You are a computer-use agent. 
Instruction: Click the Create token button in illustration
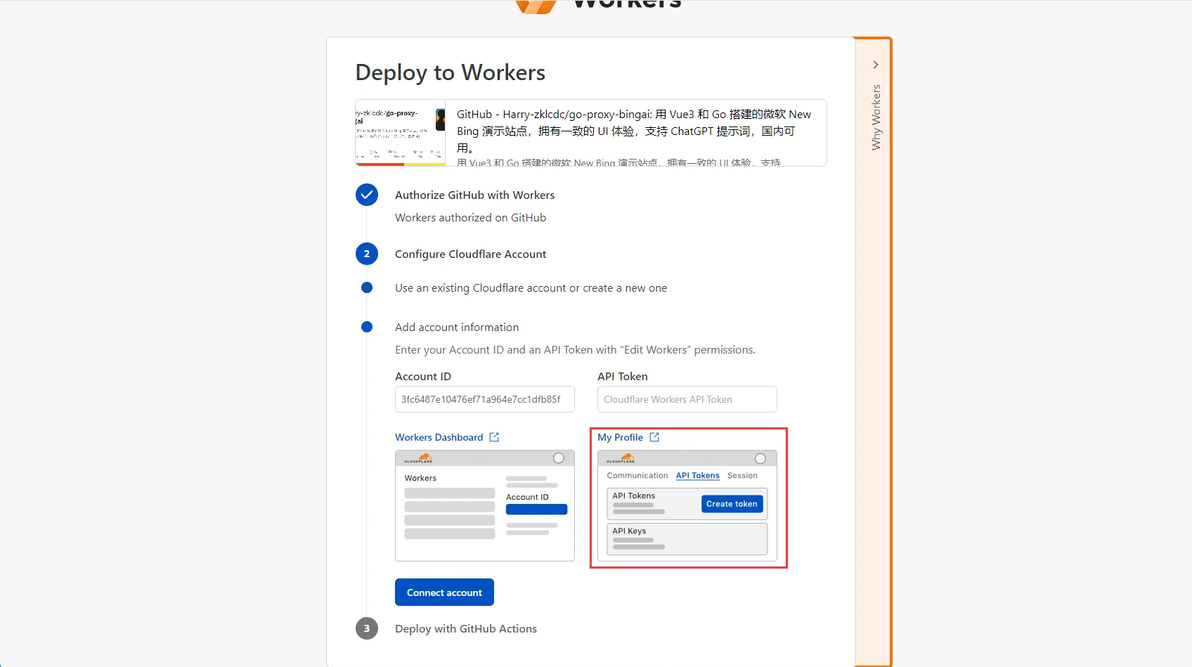pyautogui.click(x=731, y=503)
